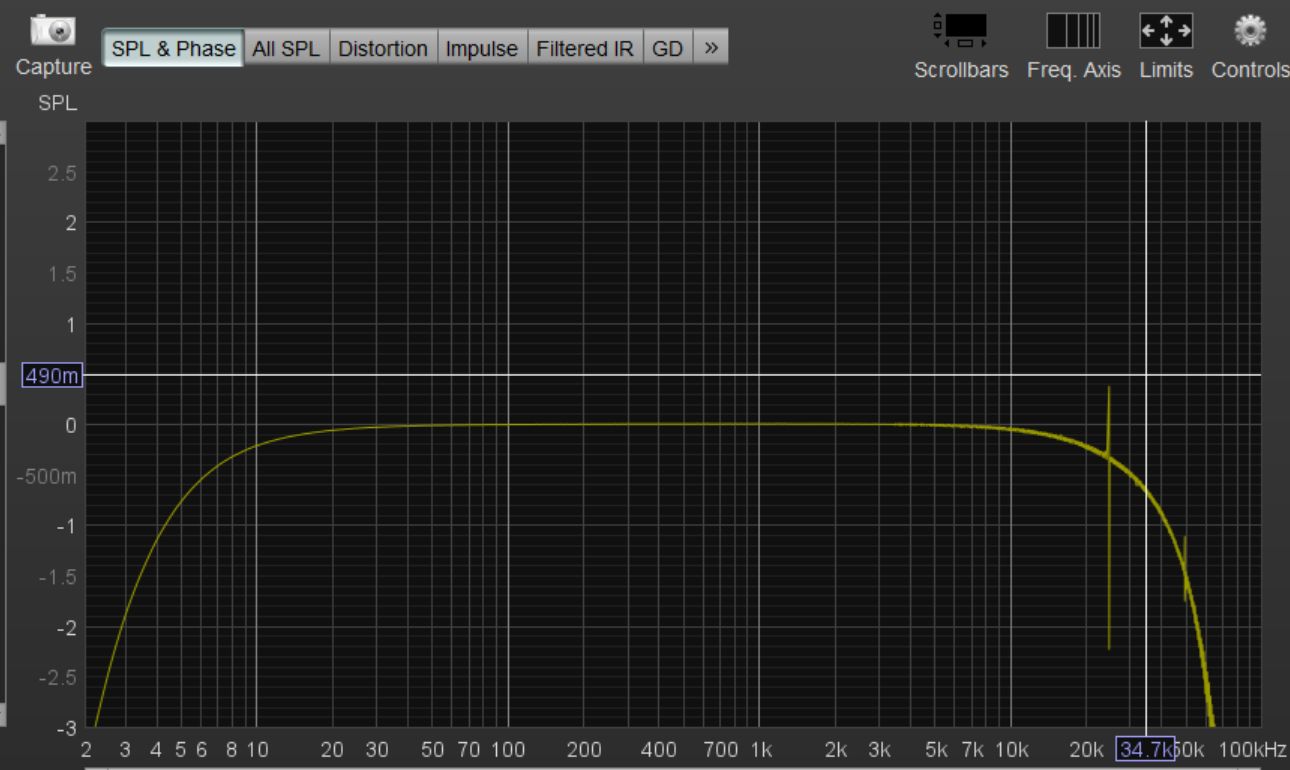The height and width of the screenshot is (770, 1290).
Task: Switch to the Filtered IR tab
Action: 585,48
